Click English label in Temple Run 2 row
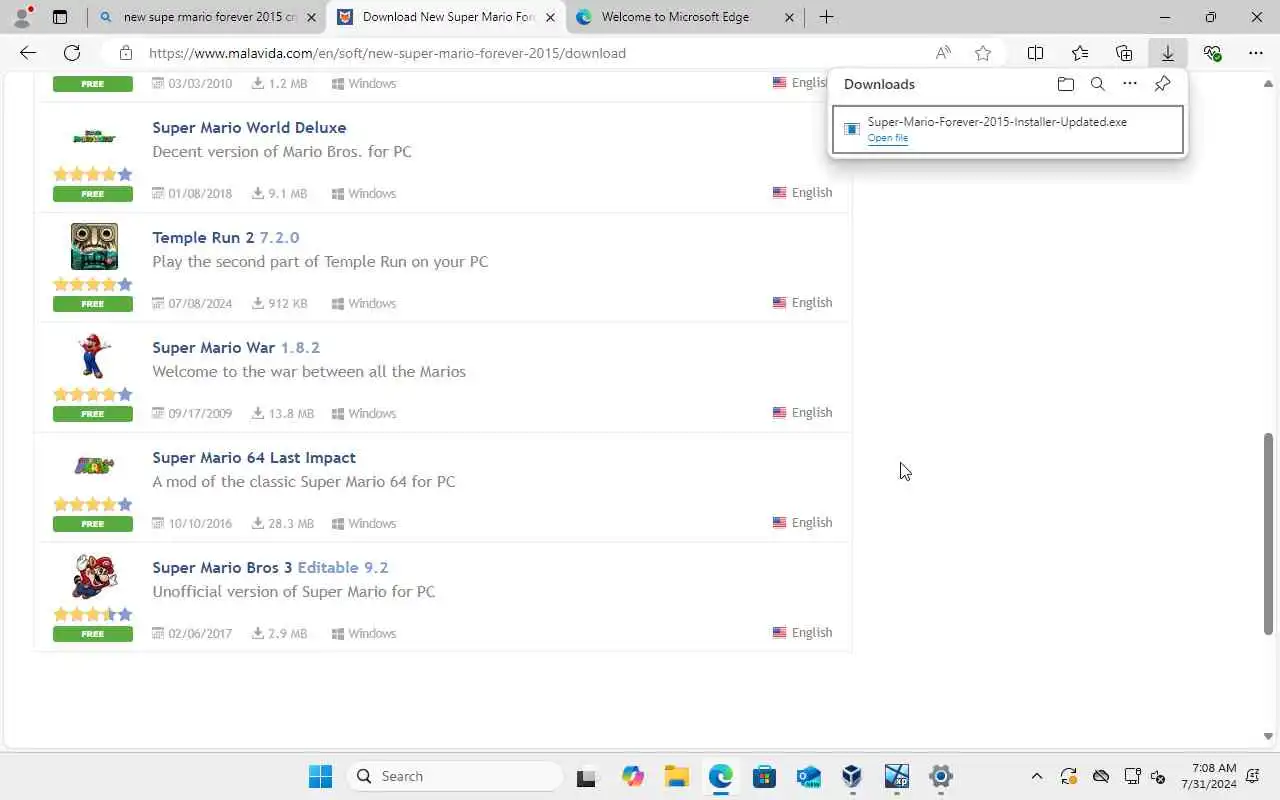1280x800 pixels. tap(812, 302)
